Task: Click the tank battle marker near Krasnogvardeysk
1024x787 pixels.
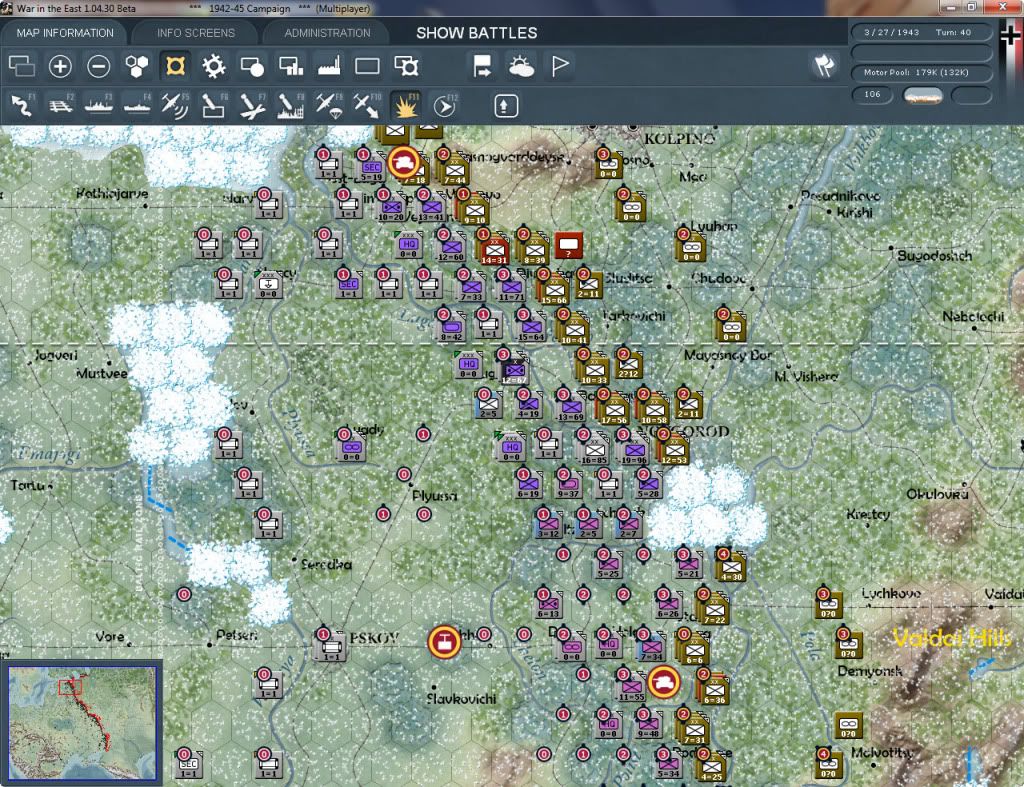Action: coord(404,161)
